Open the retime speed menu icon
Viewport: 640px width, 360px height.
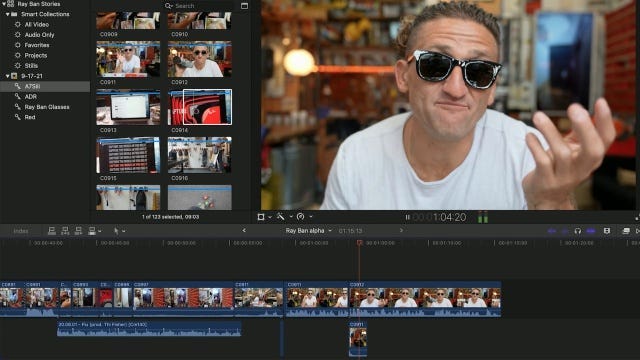click(x=304, y=217)
